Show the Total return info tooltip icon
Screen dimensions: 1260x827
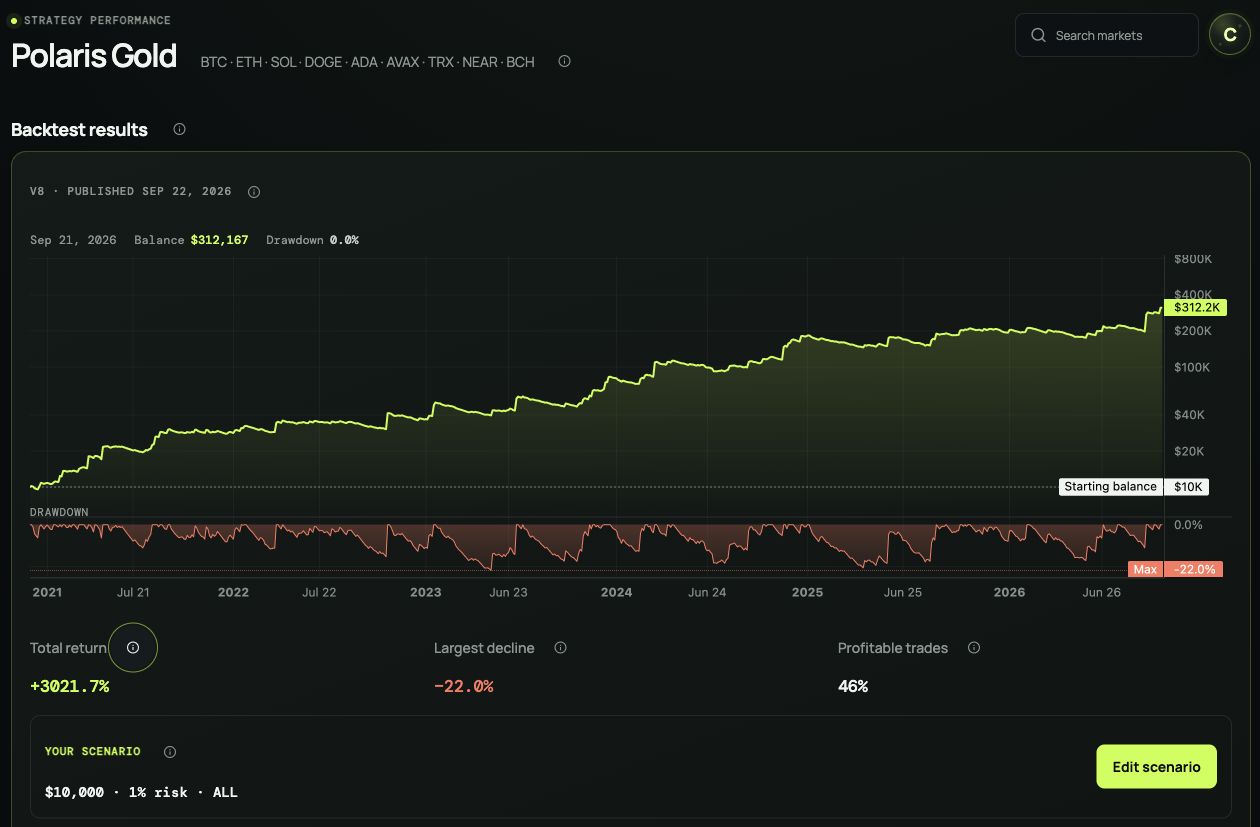point(133,647)
